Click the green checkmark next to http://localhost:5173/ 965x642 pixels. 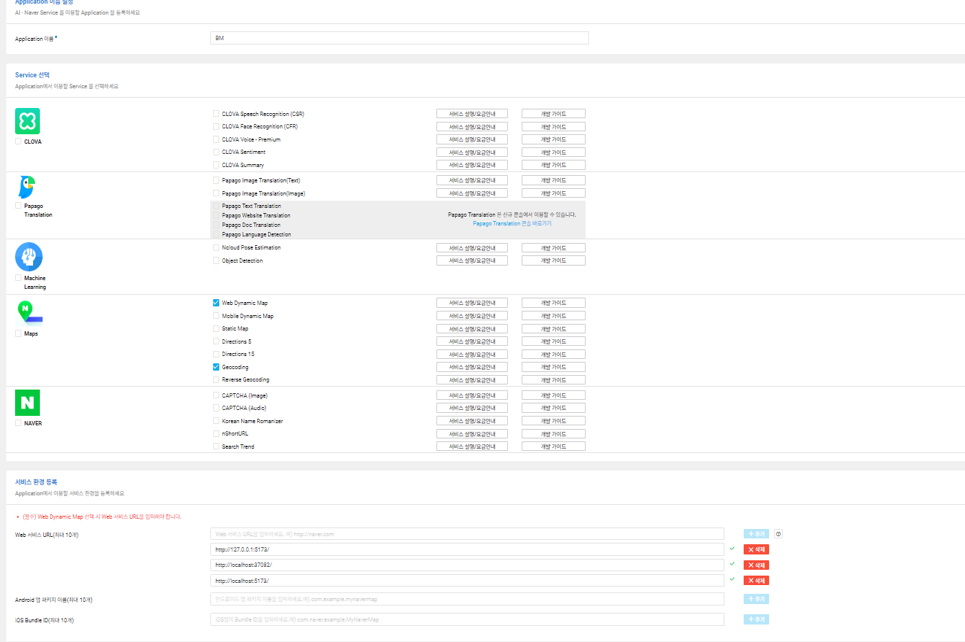(732, 579)
